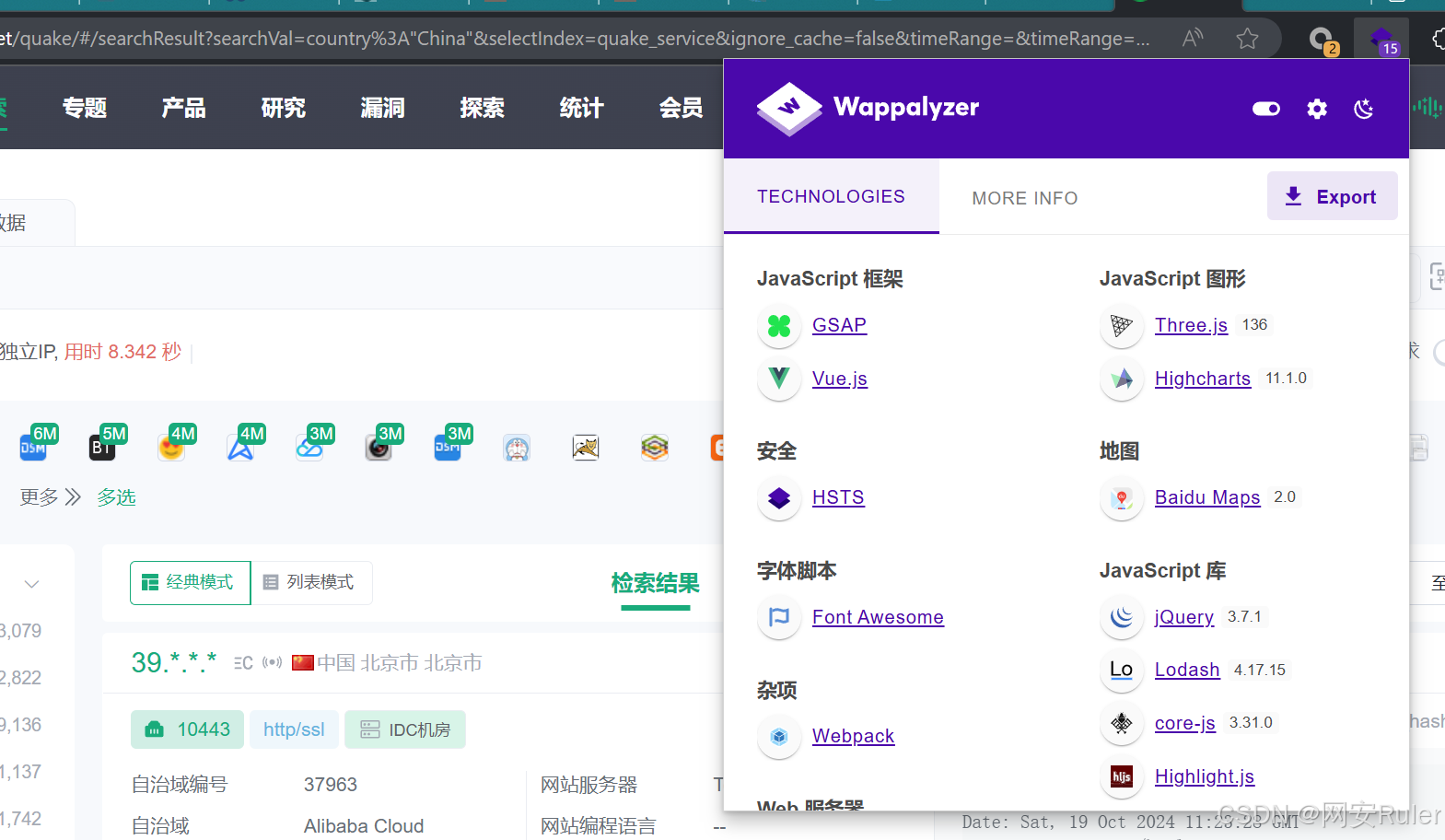Screen dimensions: 1445x840
Task: Click the Font Awesome flag icon
Action: click(779, 617)
